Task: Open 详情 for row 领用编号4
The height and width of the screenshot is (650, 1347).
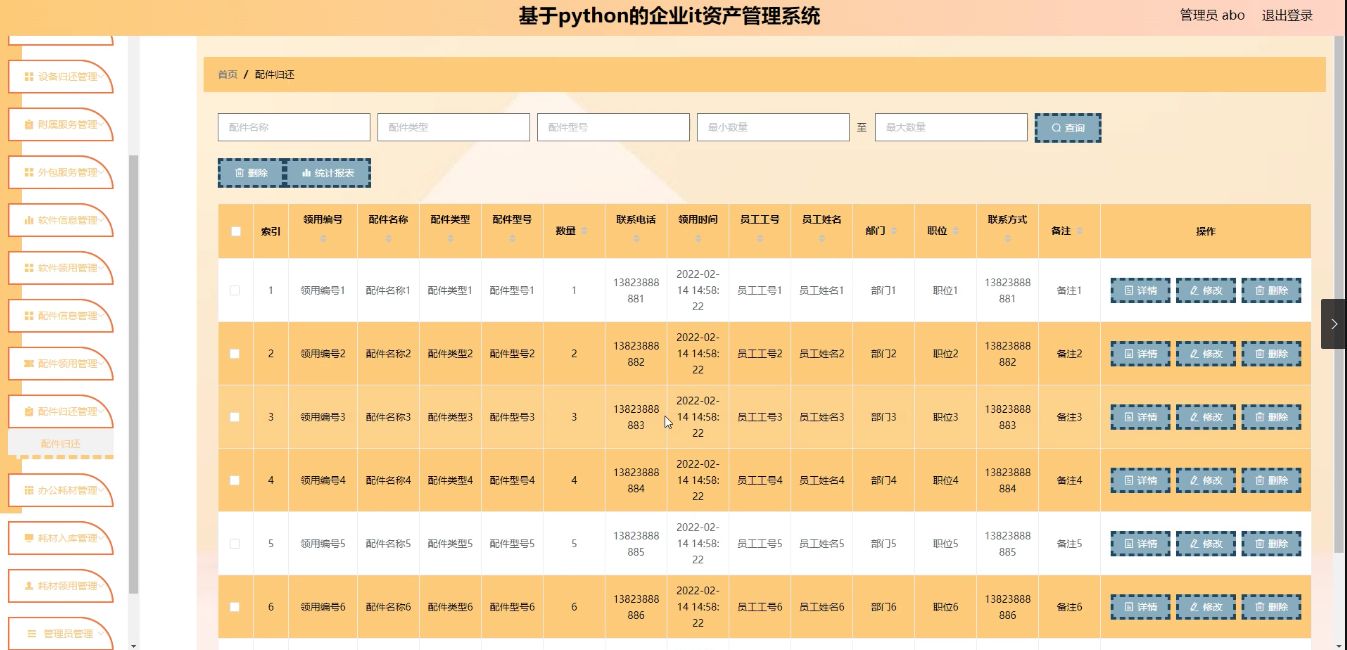Action: coord(1140,481)
